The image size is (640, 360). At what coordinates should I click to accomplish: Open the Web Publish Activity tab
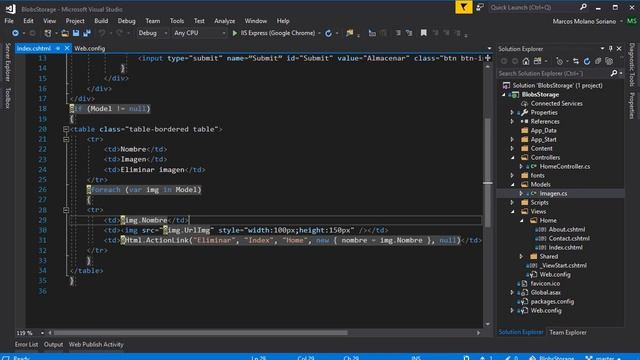coord(96,344)
